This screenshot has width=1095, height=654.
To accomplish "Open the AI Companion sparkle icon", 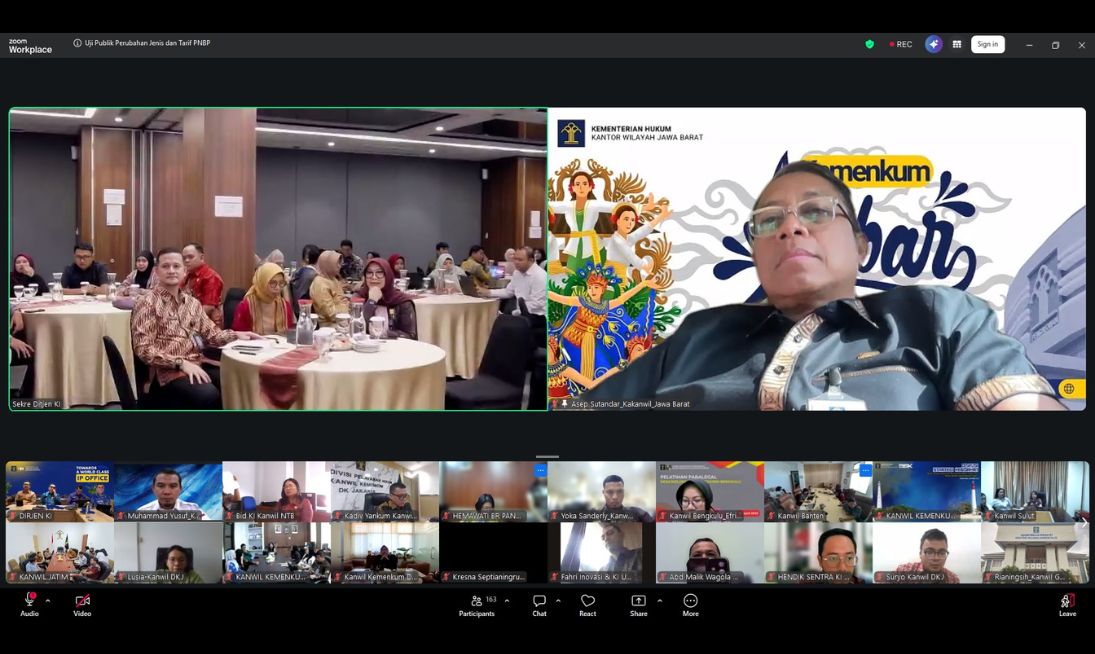I will point(933,44).
